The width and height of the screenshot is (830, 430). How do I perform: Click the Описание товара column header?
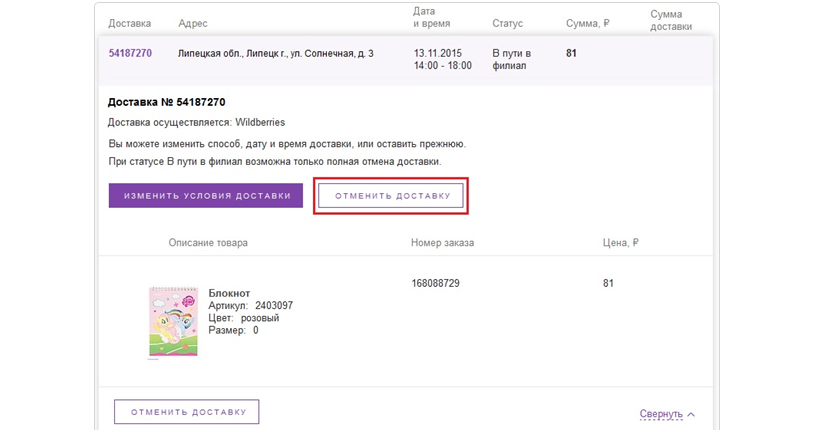[x=208, y=243]
